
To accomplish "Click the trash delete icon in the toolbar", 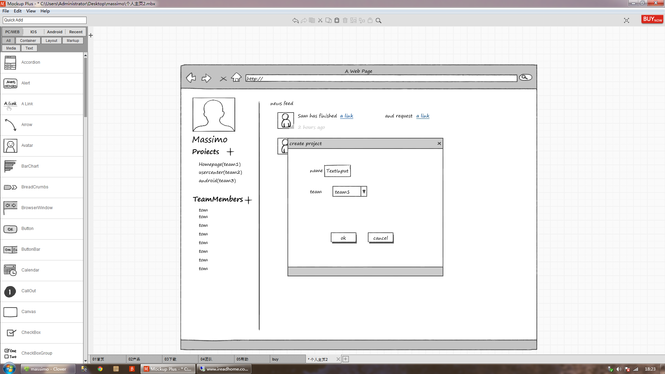I will pyautogui.click(x=345, y=20).
